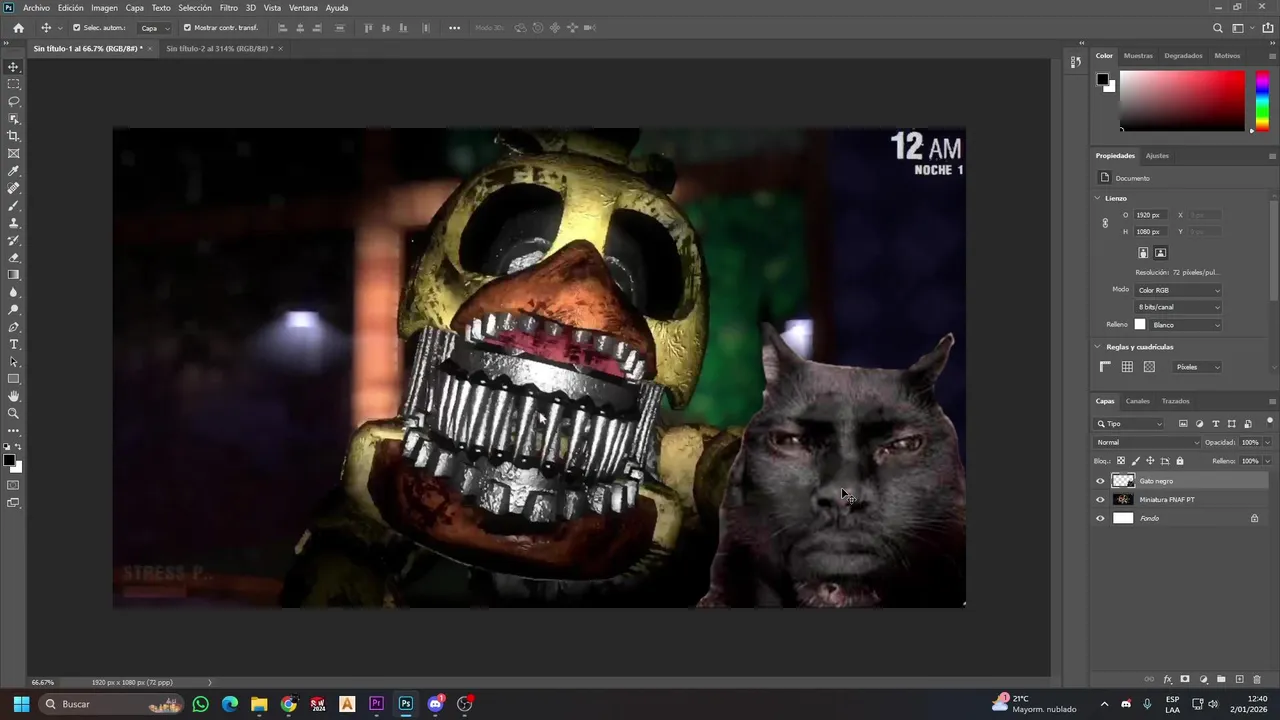Open the Filtro menu
Viewport: 1280px width, 720px height.
pyautogui.click(x=229, y=8)
